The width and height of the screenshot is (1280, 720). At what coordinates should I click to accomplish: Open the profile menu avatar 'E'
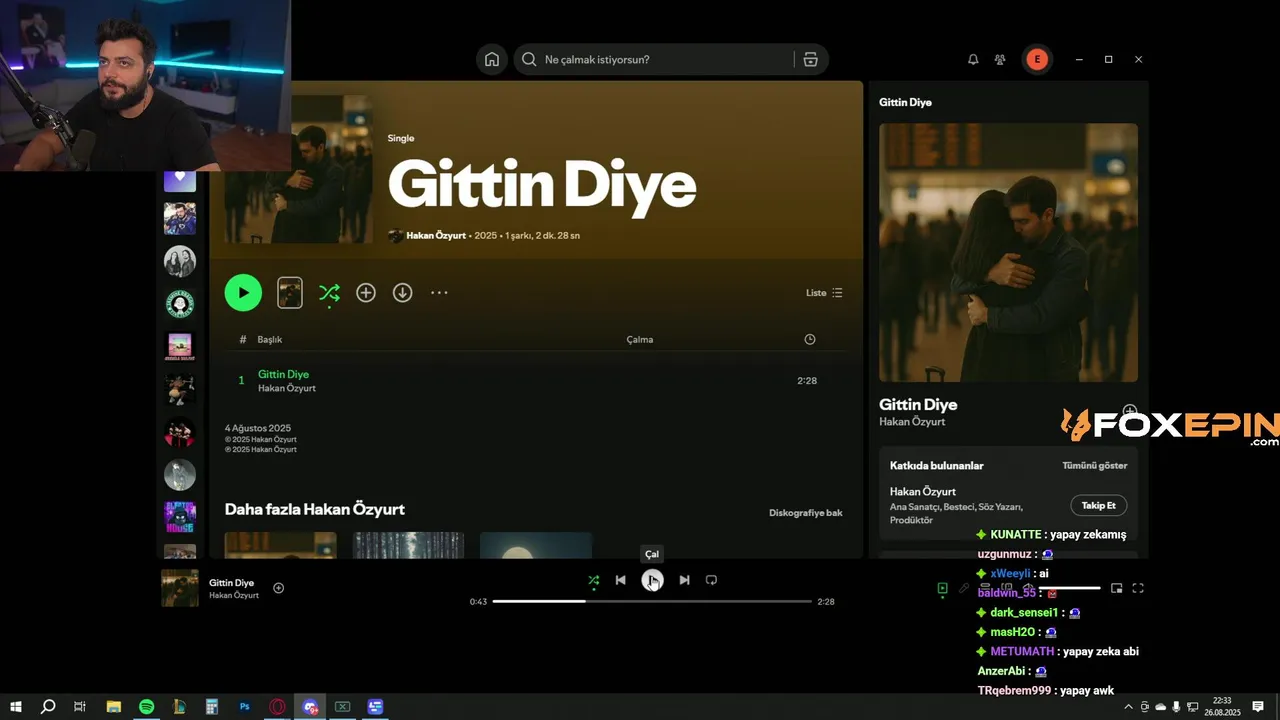(1037, 59)
